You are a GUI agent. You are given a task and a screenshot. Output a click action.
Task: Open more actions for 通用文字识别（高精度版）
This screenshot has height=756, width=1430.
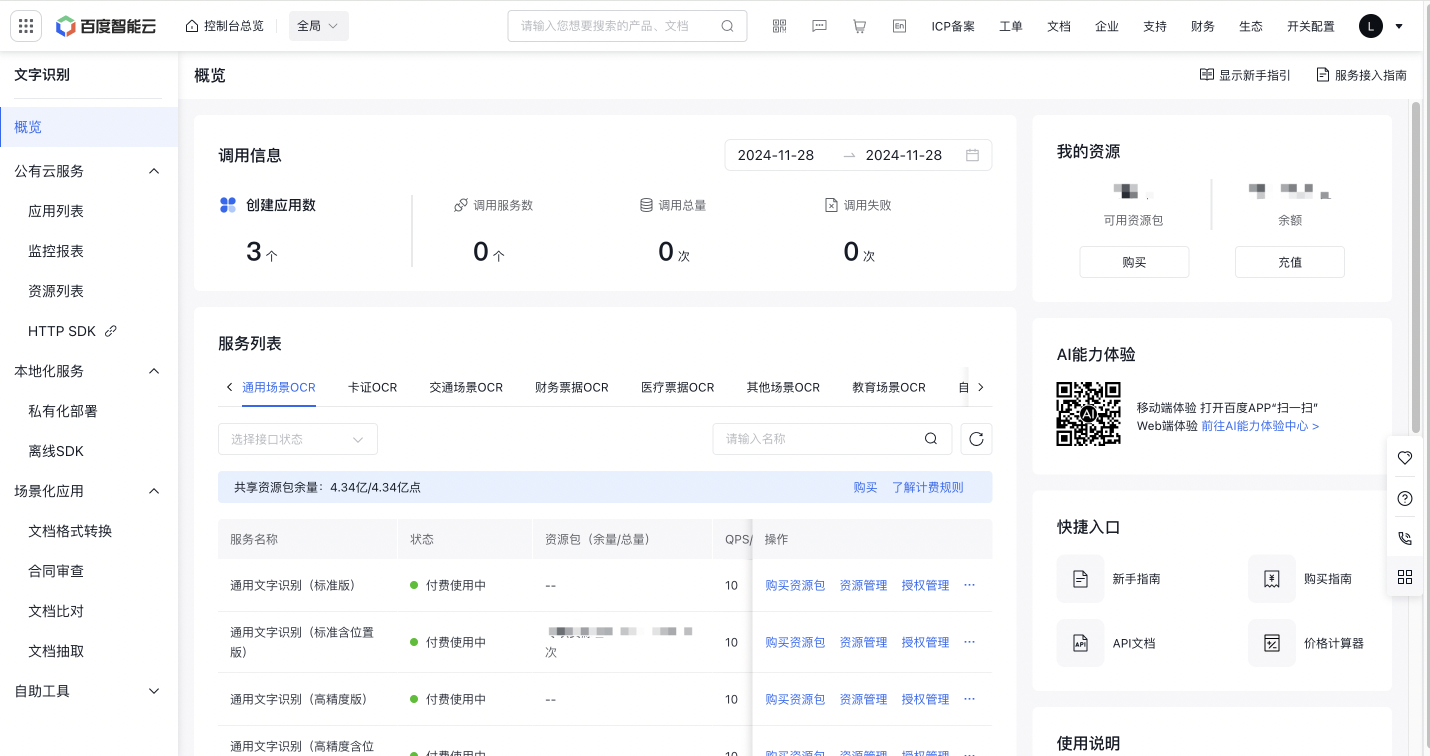[969, 699]
